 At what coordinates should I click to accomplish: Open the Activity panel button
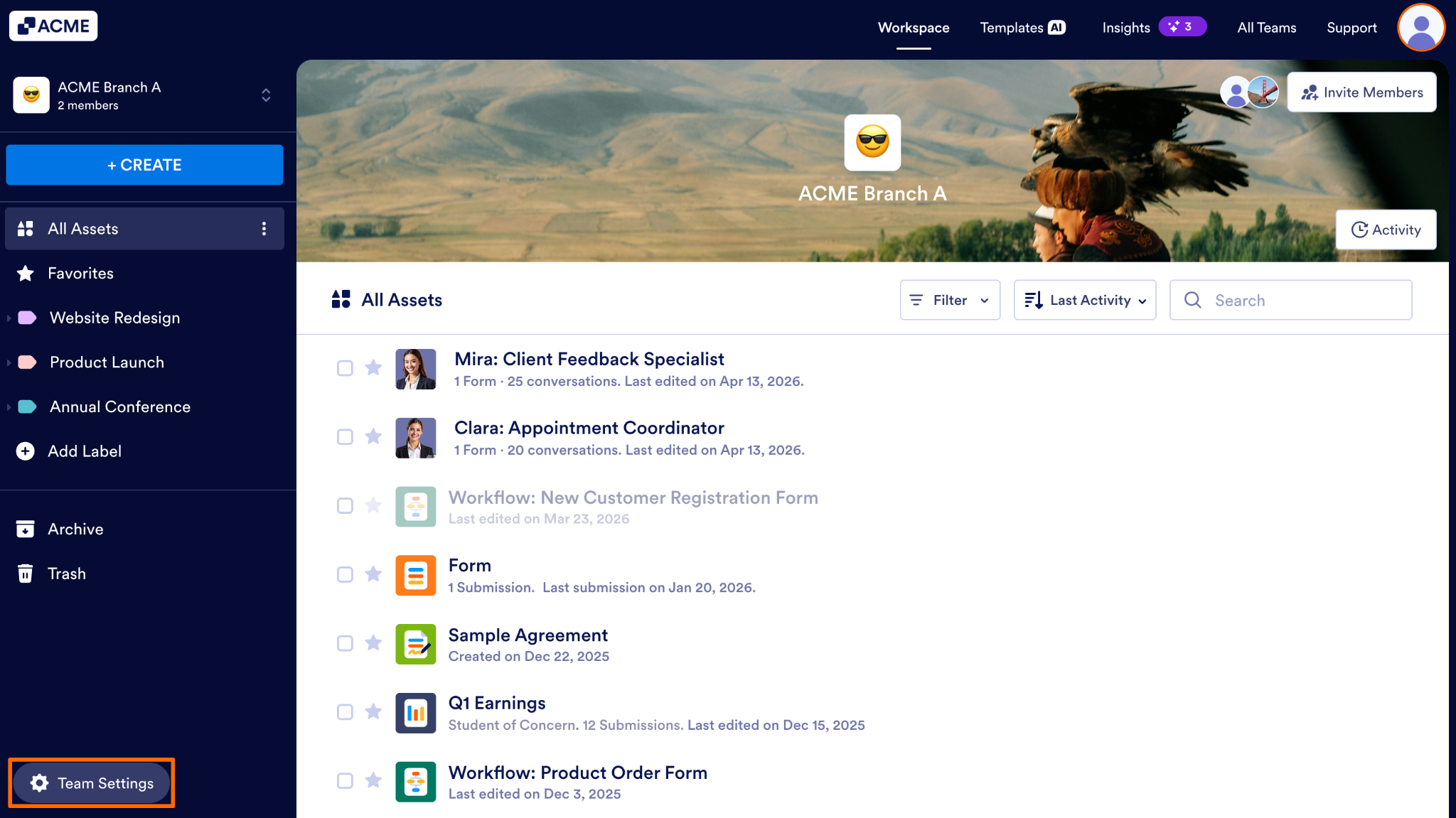(1386, 230)
